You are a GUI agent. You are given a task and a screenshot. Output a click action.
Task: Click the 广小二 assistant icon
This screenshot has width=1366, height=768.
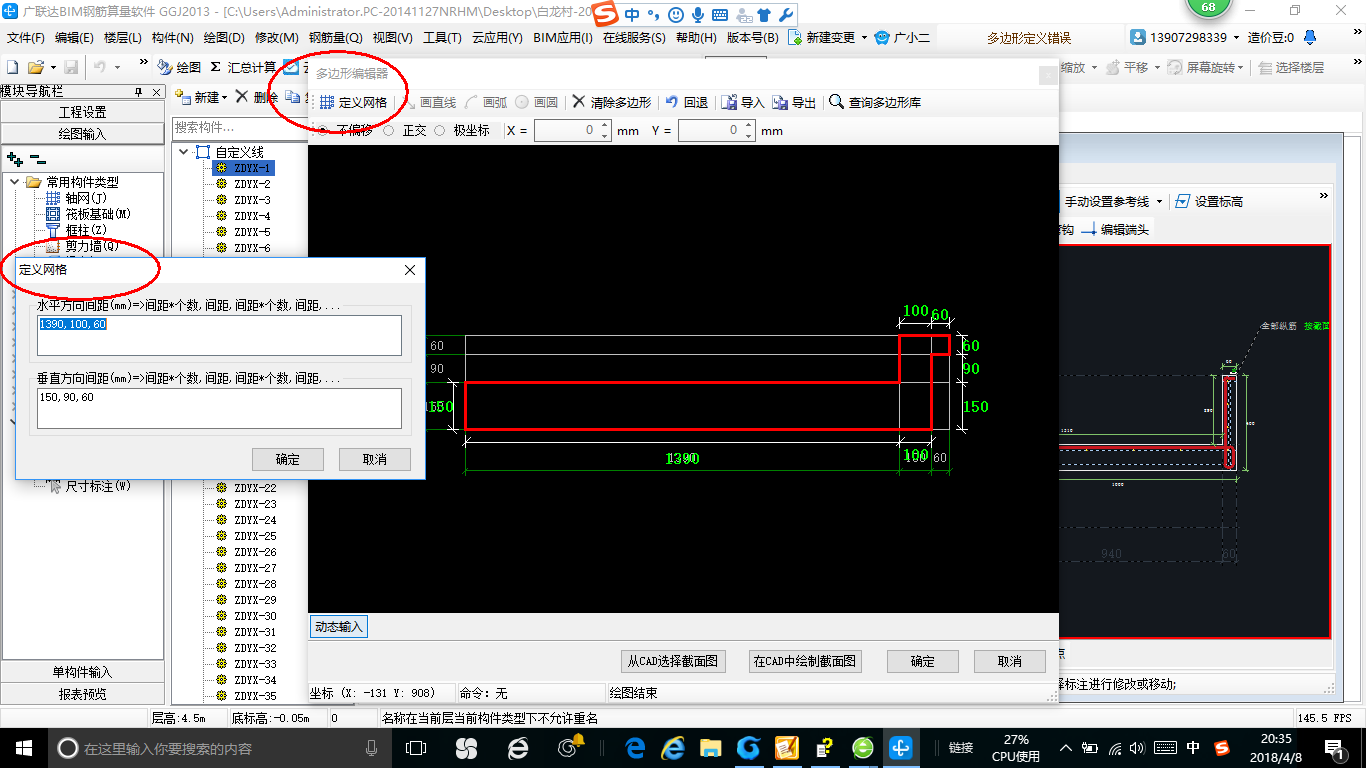tap(882, 38)
